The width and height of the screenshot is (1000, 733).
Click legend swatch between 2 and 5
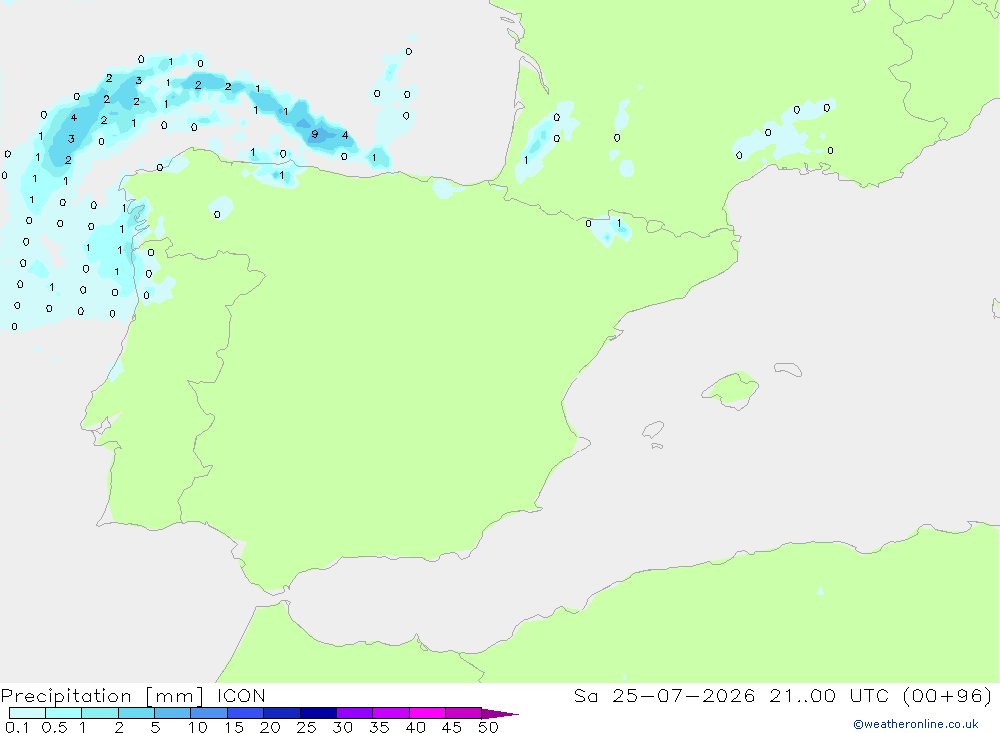coord(136,713)
